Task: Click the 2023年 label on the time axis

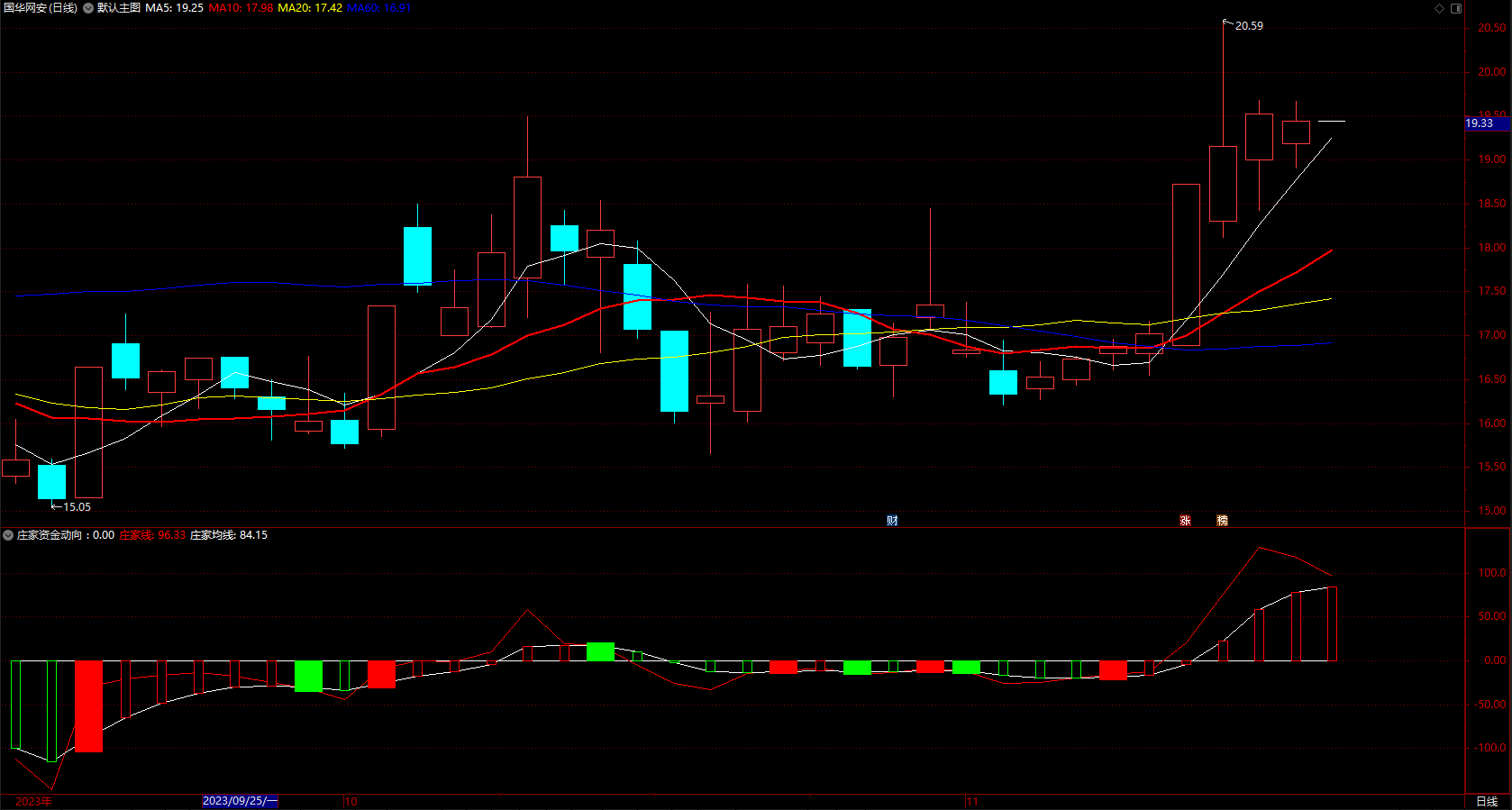Action: 33,802
